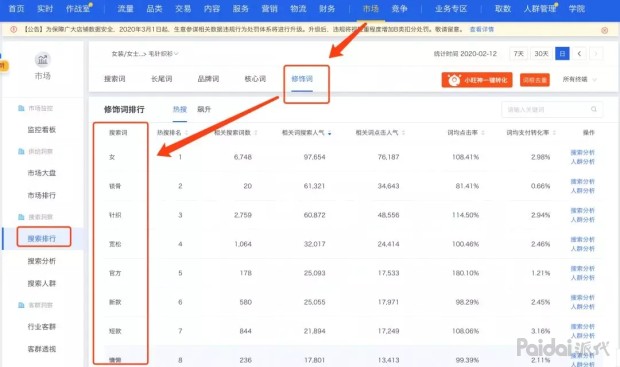Viewport: 620px width, 367px height.
Task: Sort by the 相关搜索词数 column
Action: 236,132
